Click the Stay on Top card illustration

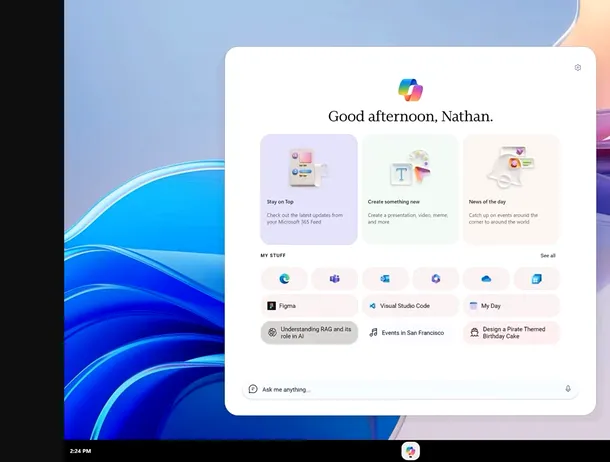point(307,168)
